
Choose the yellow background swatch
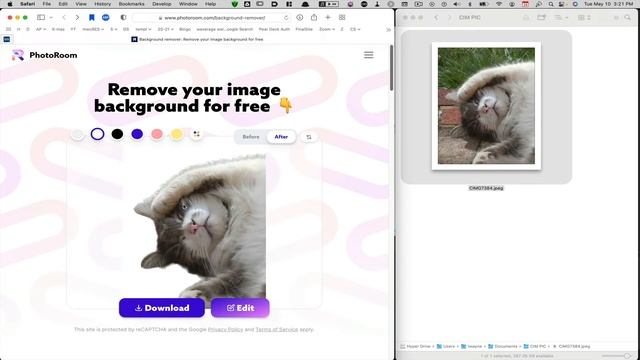(x=177, y=134)
